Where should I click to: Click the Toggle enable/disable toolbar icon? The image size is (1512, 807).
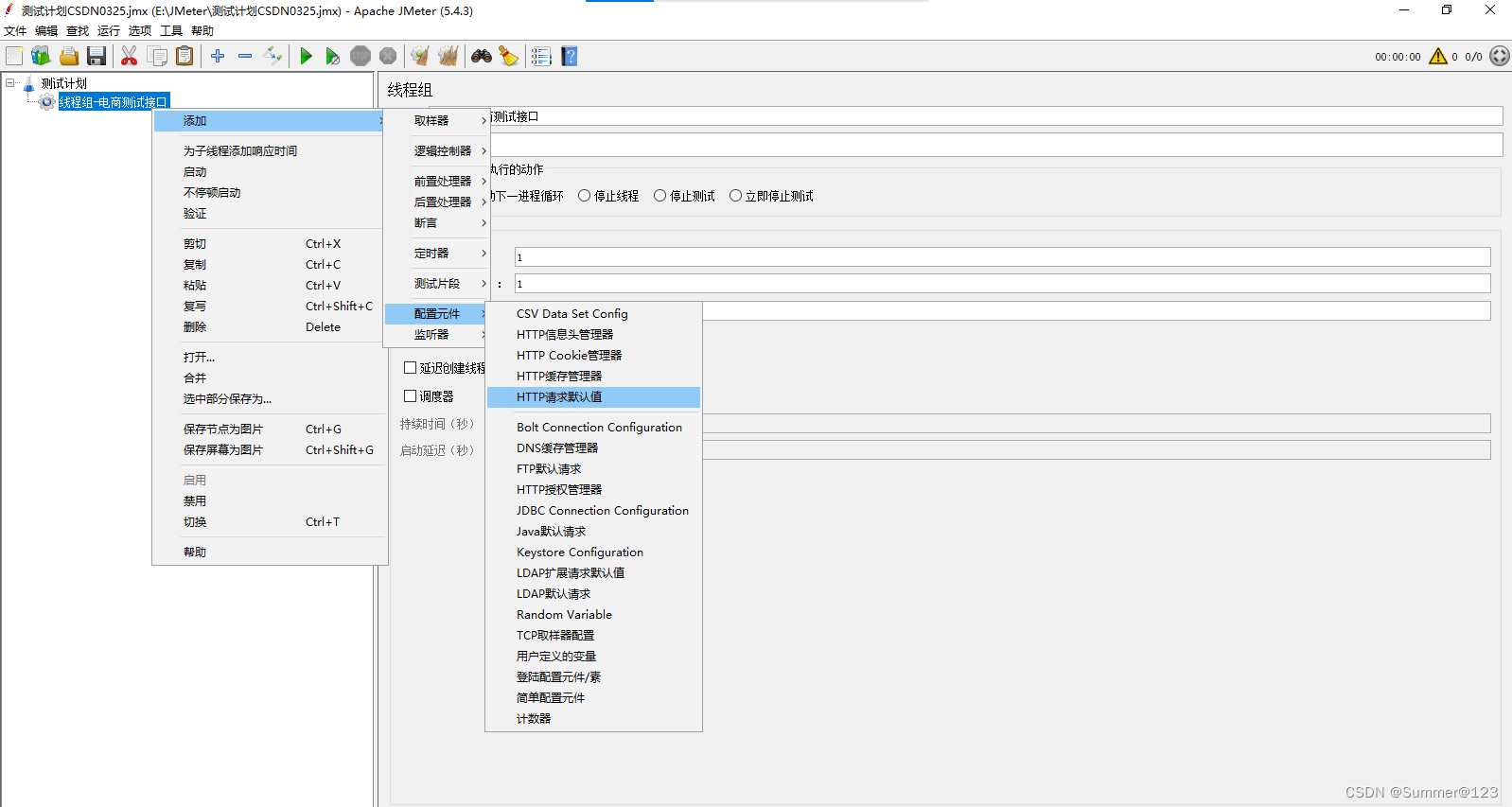(273, 56)
